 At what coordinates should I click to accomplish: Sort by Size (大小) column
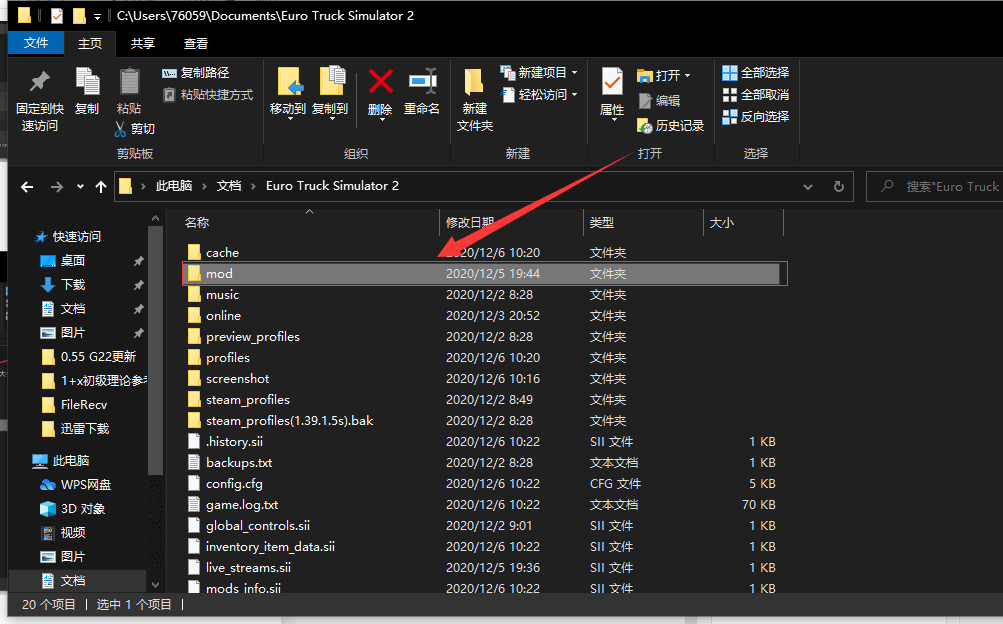(722, 222)
